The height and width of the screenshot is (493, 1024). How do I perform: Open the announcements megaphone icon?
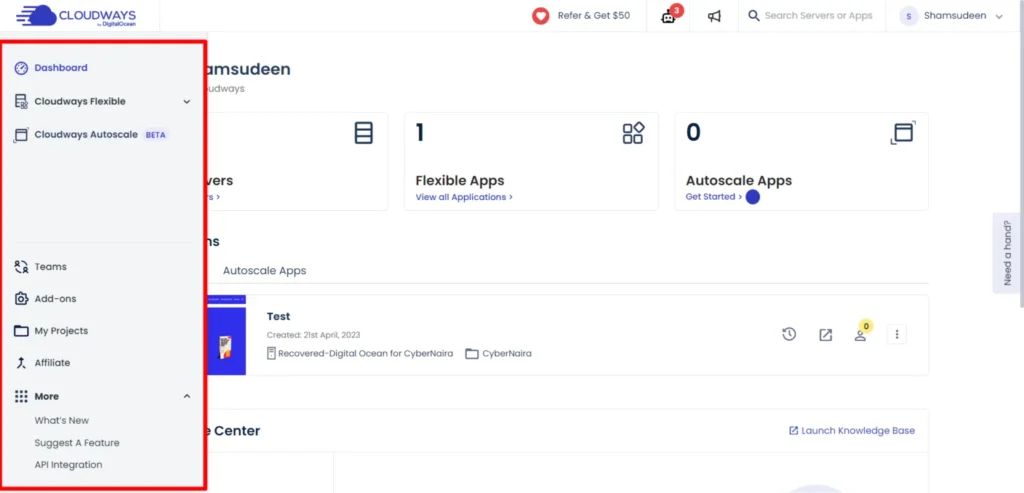pos(714,16)
